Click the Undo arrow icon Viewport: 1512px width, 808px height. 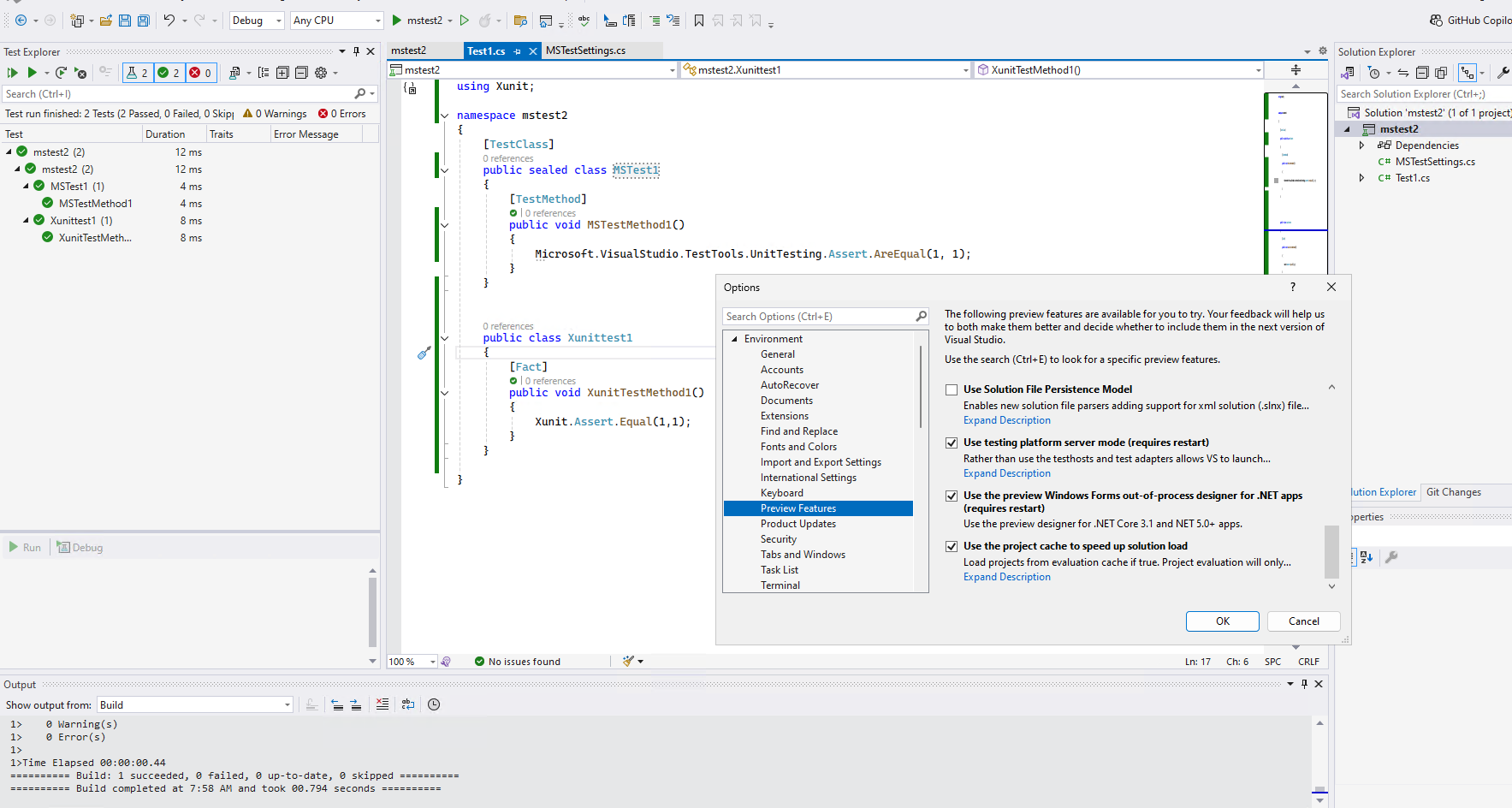click(169, 21)
